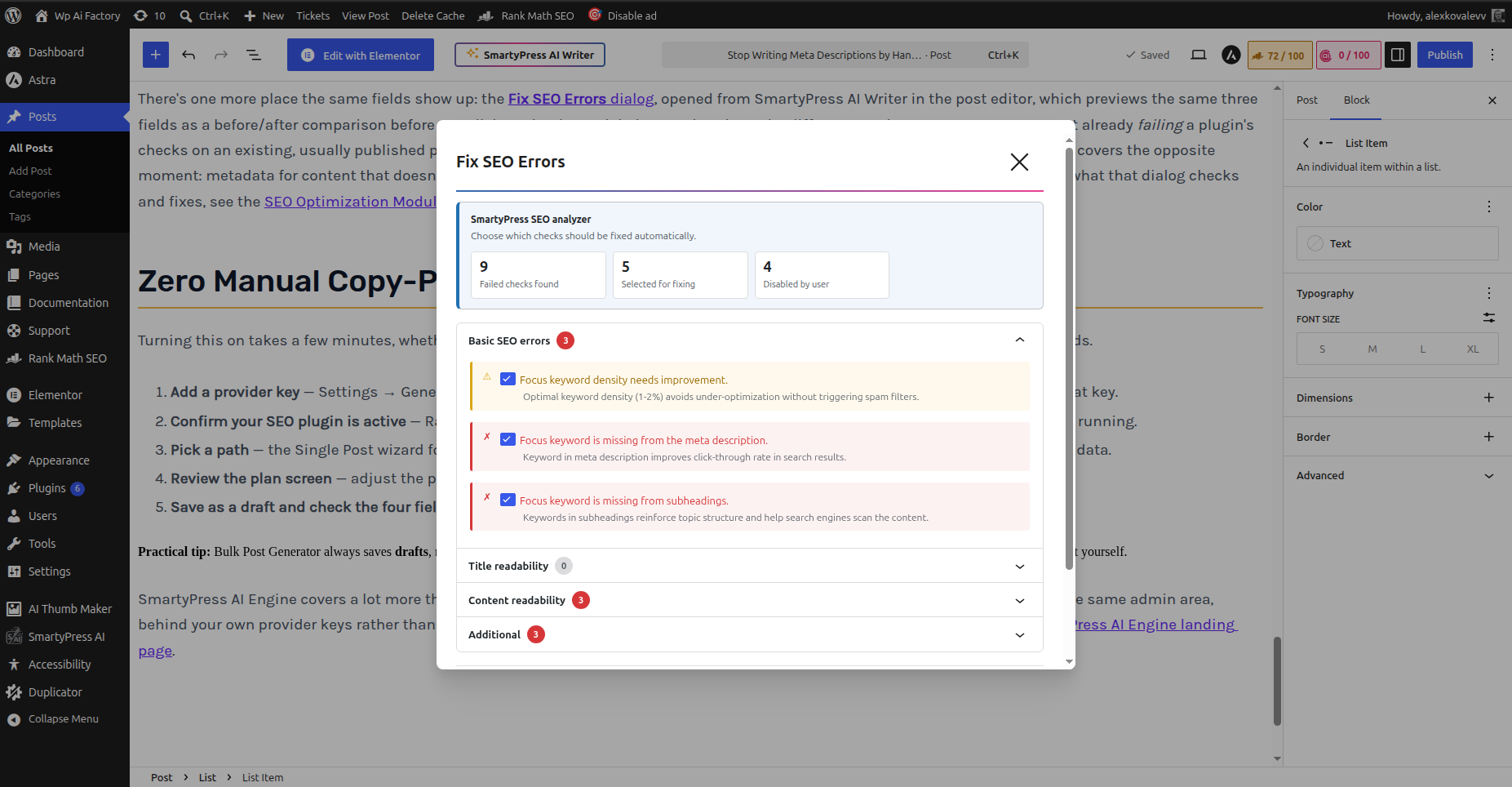
Task: Select font size M
Action: click(x=1372, y=349)
